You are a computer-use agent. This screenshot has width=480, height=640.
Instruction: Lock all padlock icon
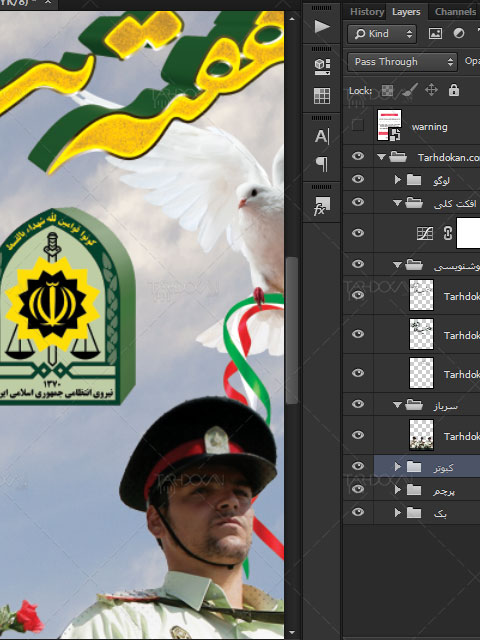(454, 90)
